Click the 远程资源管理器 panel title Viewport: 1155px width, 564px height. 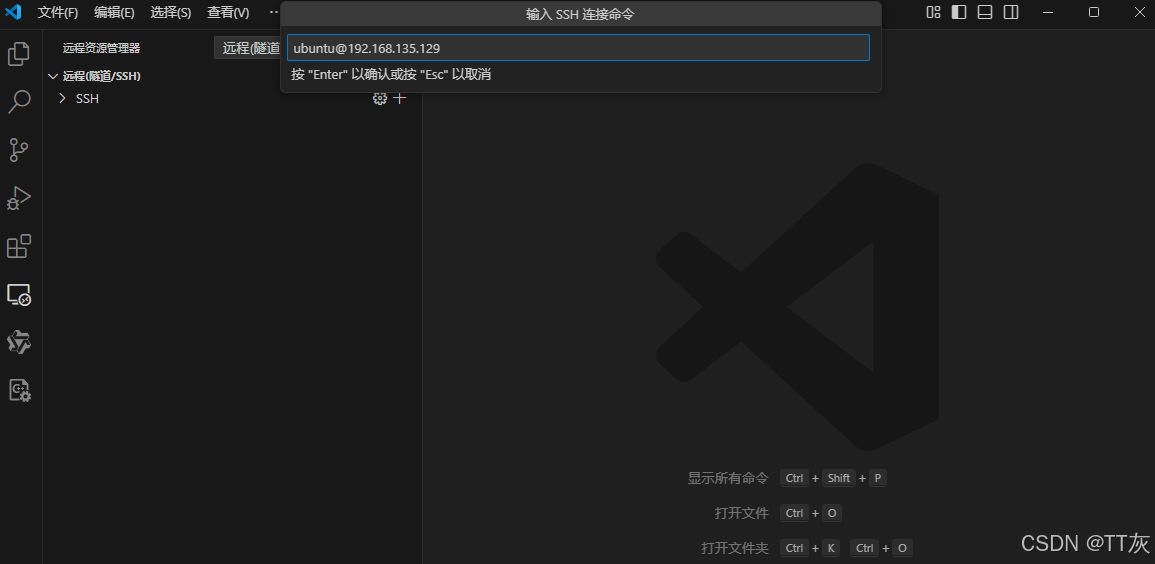[x=101, y=48]
